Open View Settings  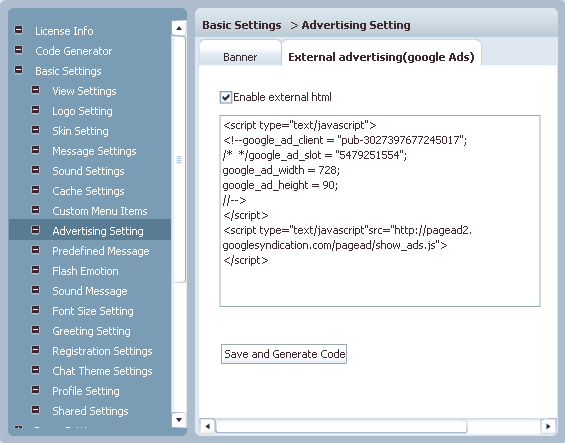point(84,91)
